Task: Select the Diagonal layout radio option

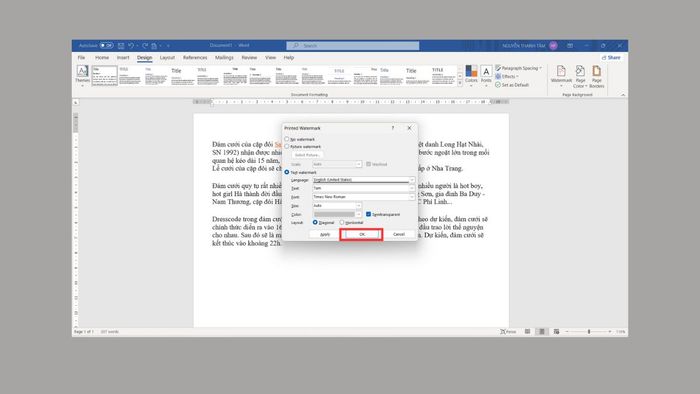Action: [x=315, y=222]
